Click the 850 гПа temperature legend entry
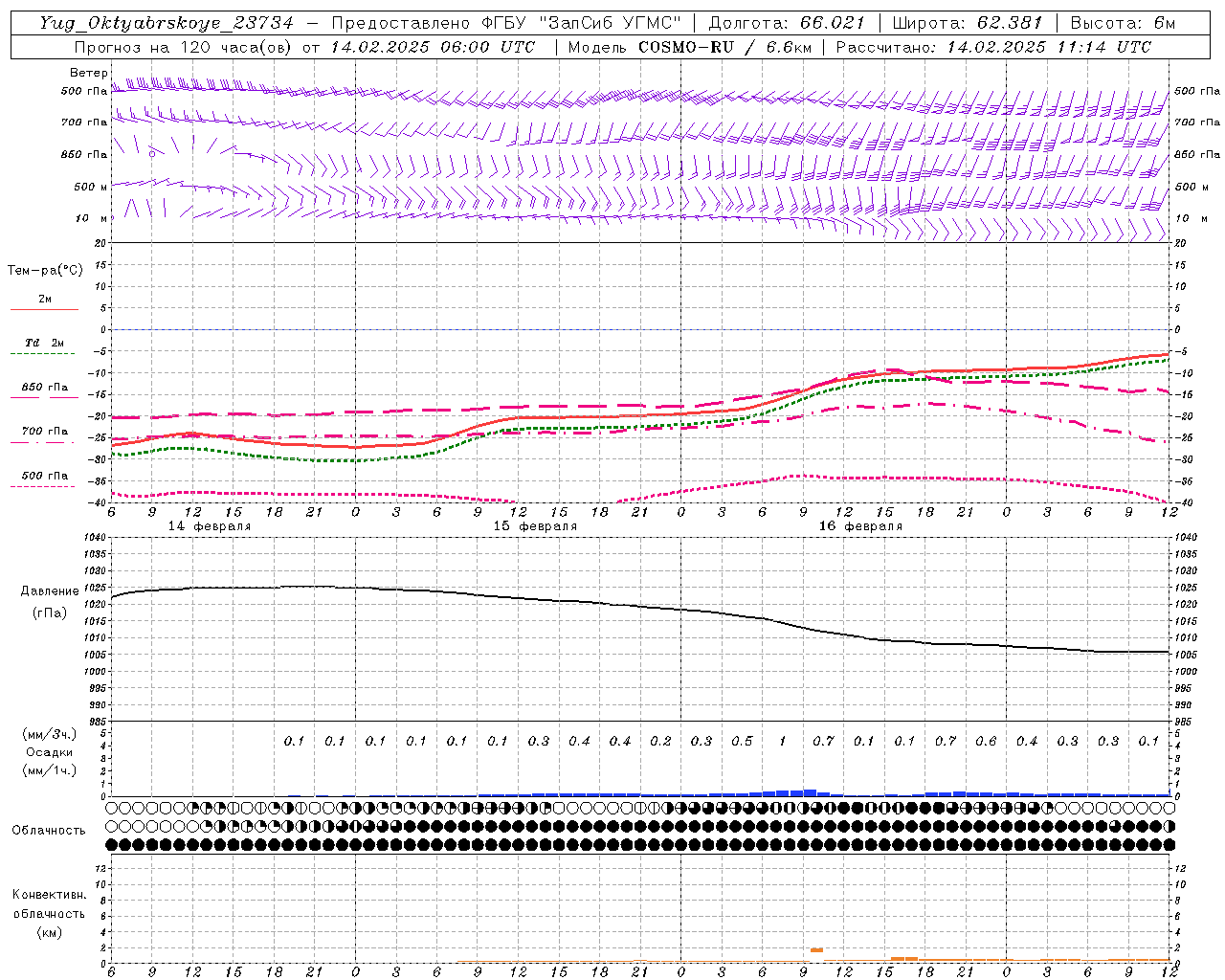Screen dimensions: 1225x980 [x=45, y=388]
